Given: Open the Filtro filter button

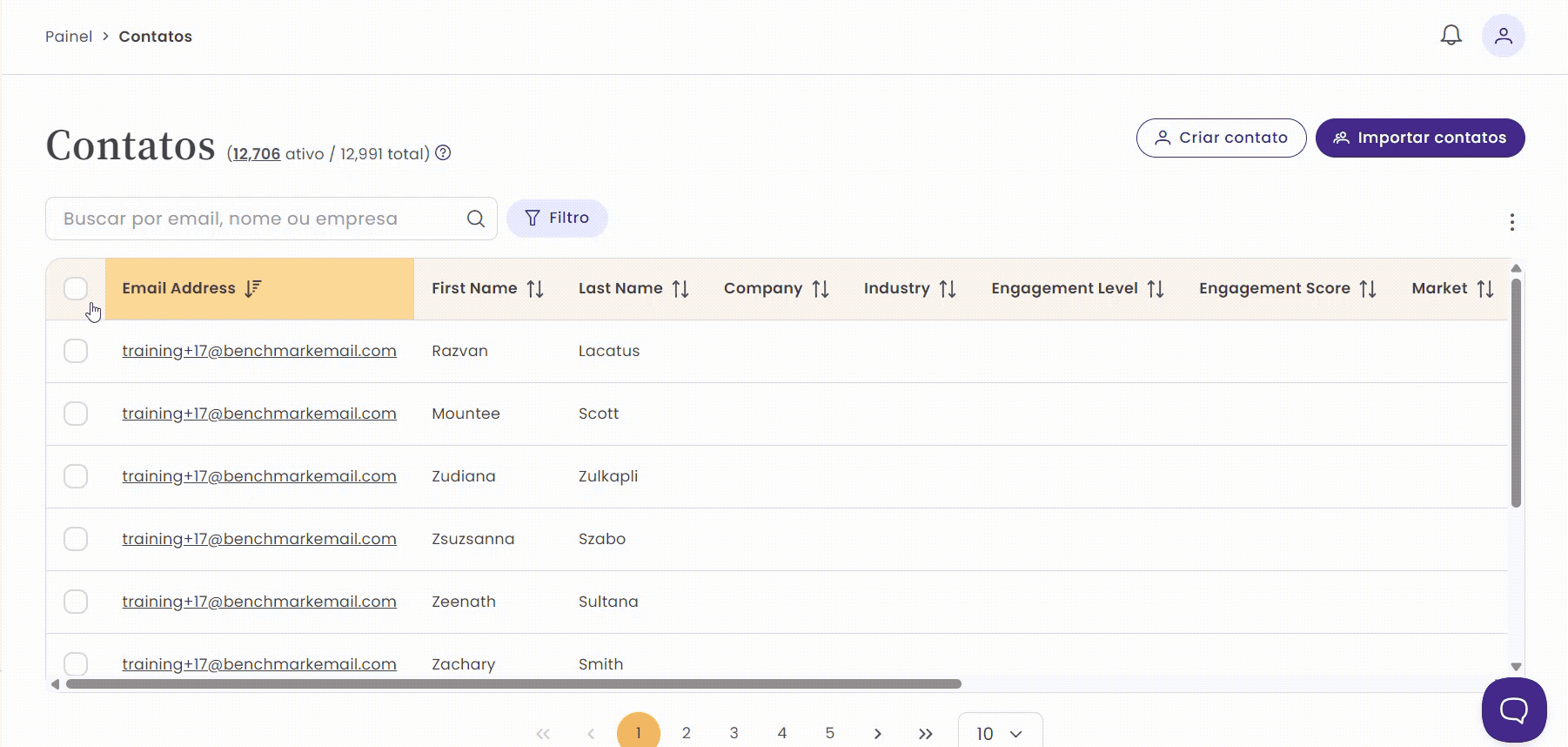Looking at the screenshot, I should click(x=557, y=218).
